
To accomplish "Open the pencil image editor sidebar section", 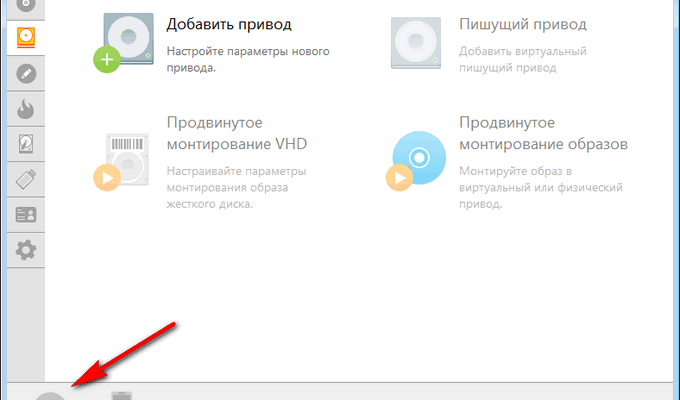I will [26, 73].
